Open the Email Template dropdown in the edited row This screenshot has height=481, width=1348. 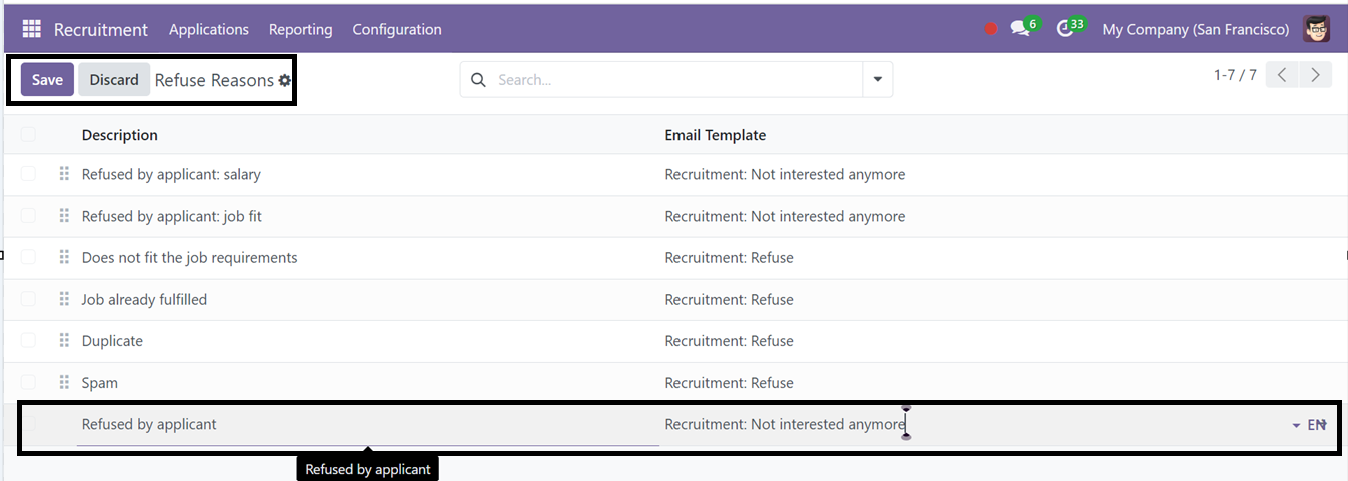pyautogui.click(x=1296, y=425)
